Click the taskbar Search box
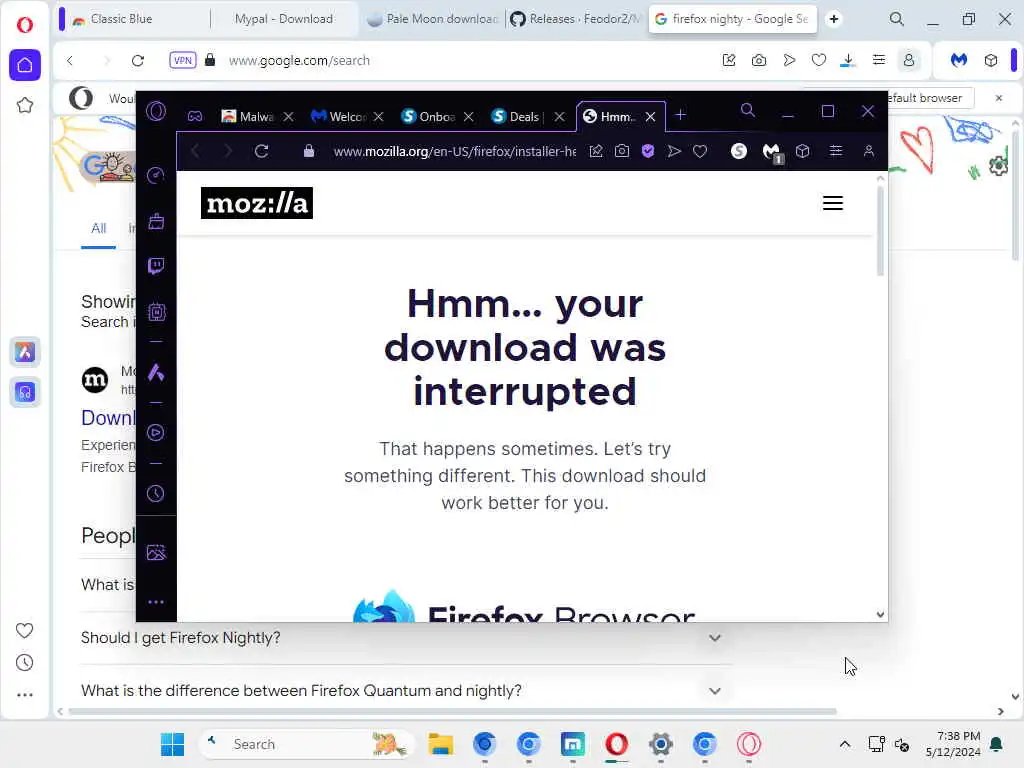The width and height of the screenshot is (1024, 768). point(306,744)
